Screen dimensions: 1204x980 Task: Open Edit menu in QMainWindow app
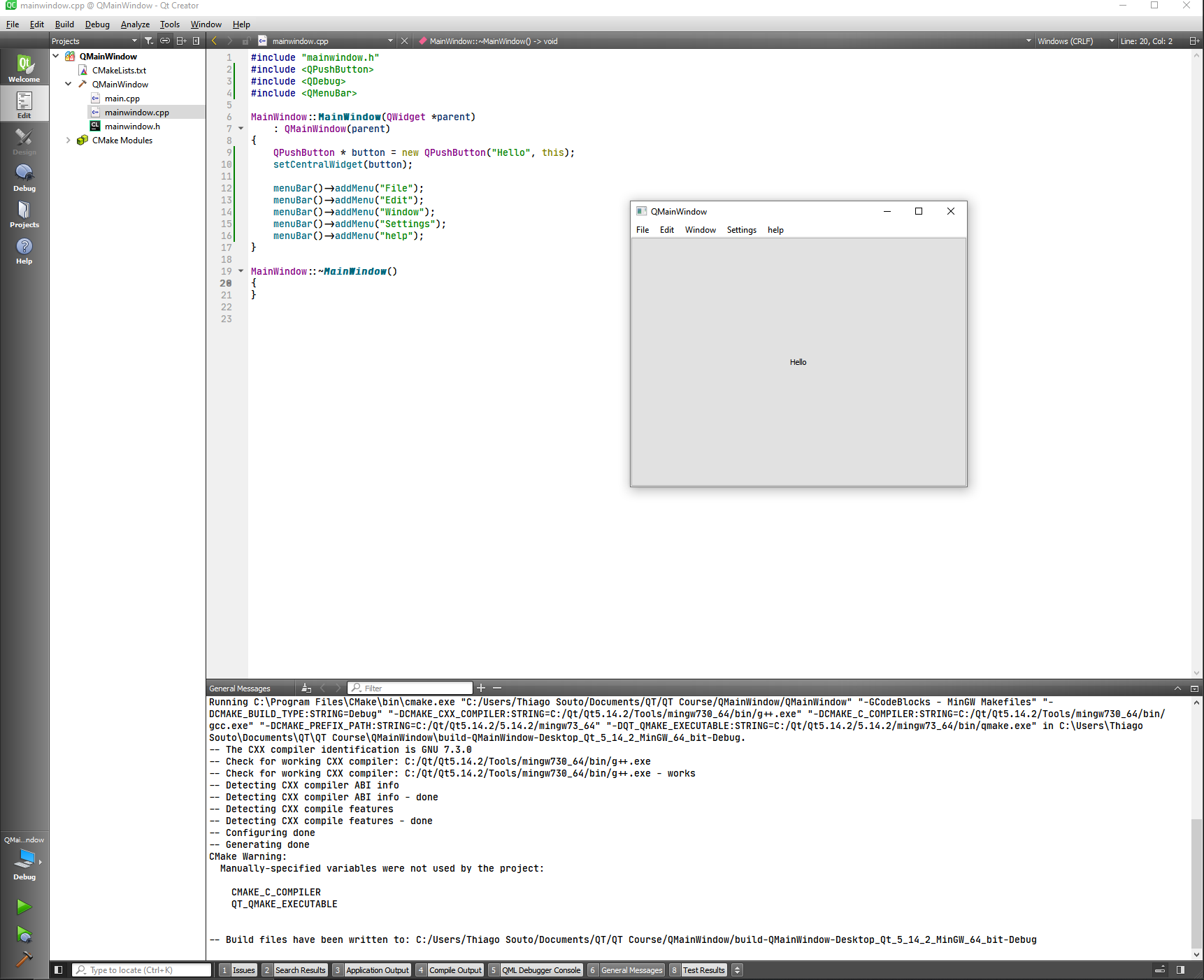pyautogui.click(x=667, y=230)
